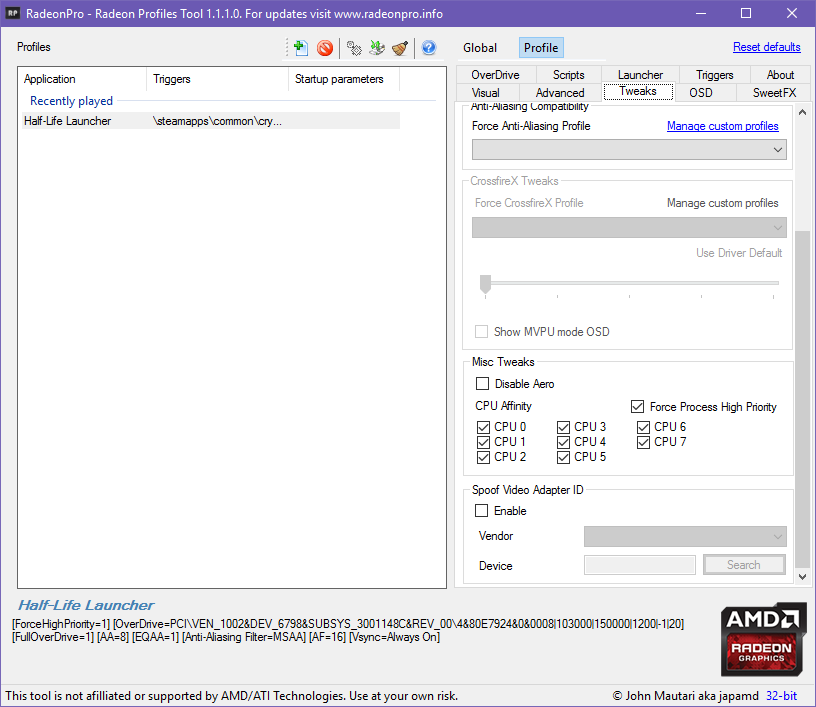The width and height of the screenshot is (816, 707).
Task: Click the tweaks panel scrollbar down arrow
Action: 802,576
